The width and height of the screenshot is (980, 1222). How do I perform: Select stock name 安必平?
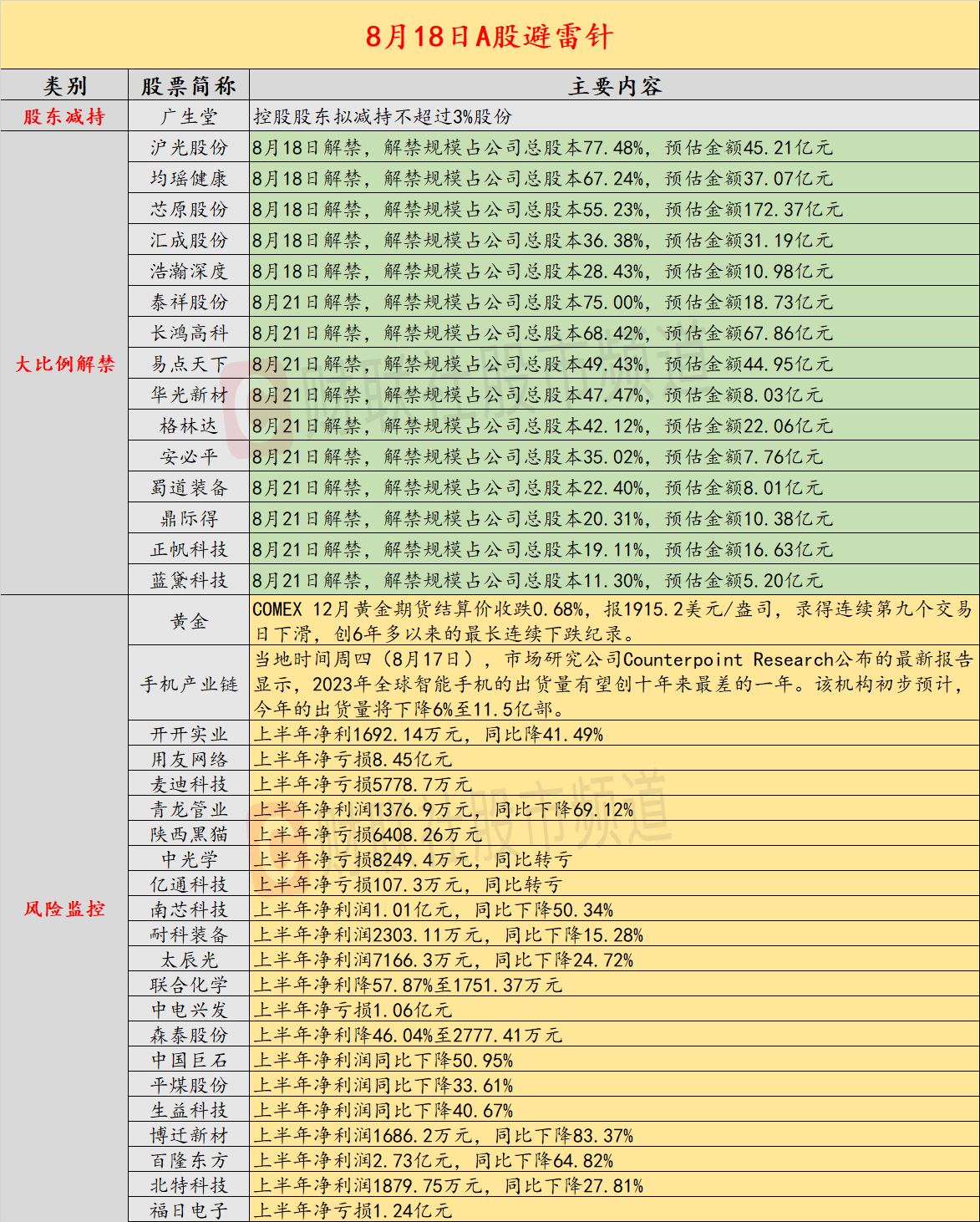189,456
